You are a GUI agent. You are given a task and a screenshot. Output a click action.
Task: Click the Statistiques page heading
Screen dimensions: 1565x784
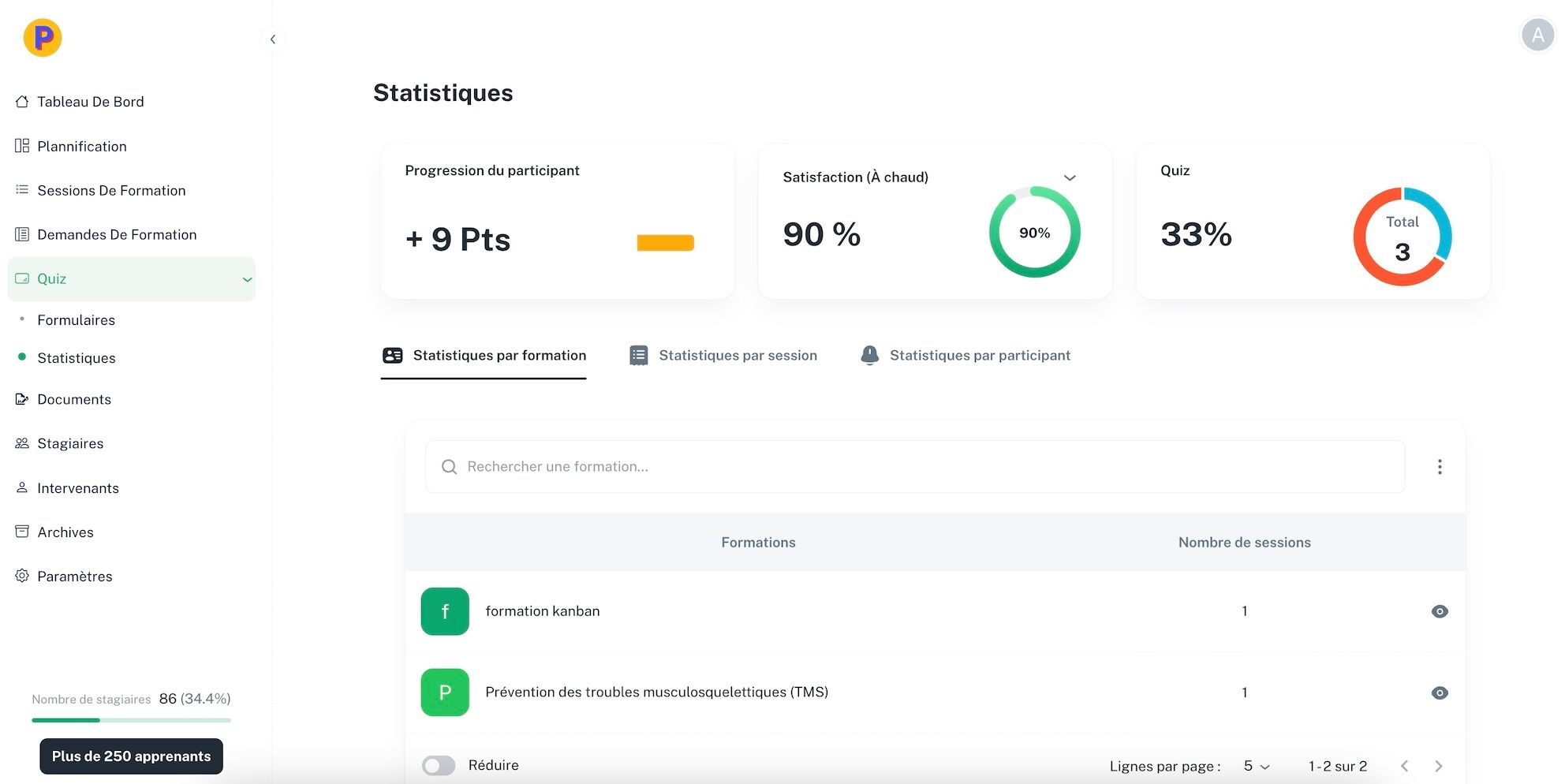point(443,93)
